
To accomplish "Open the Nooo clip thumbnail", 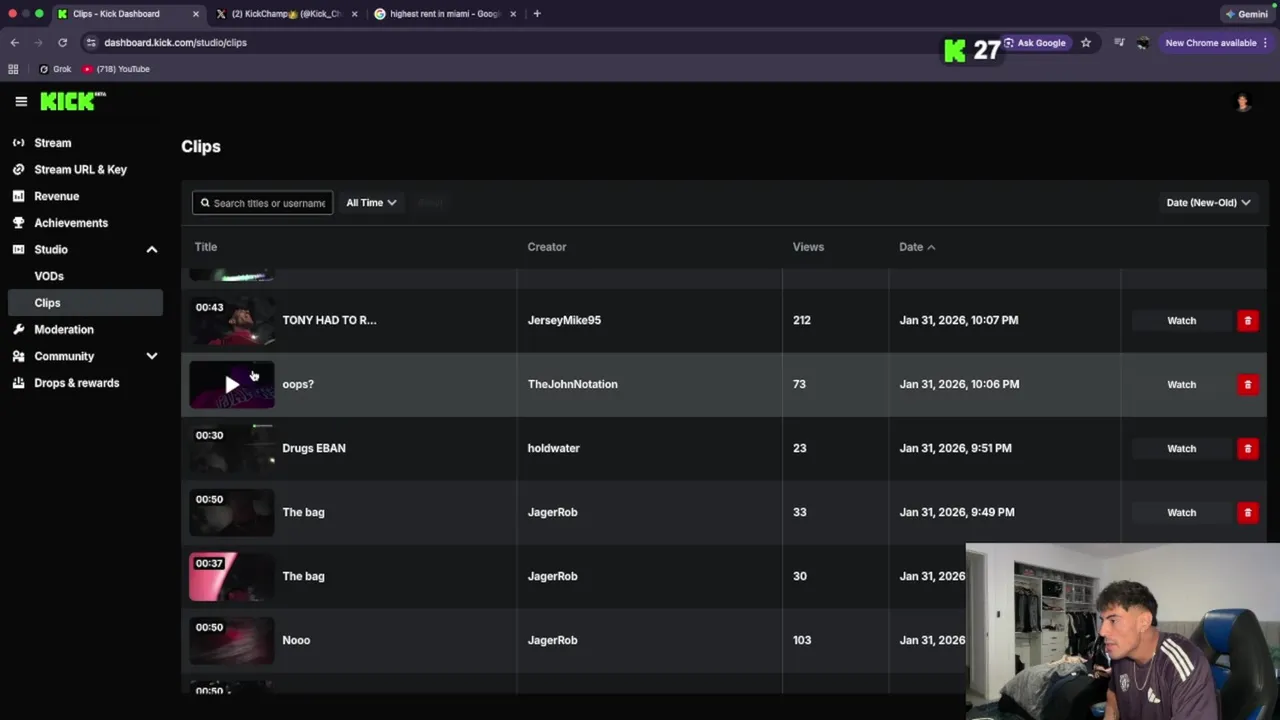I will click(x=232, y=640).
